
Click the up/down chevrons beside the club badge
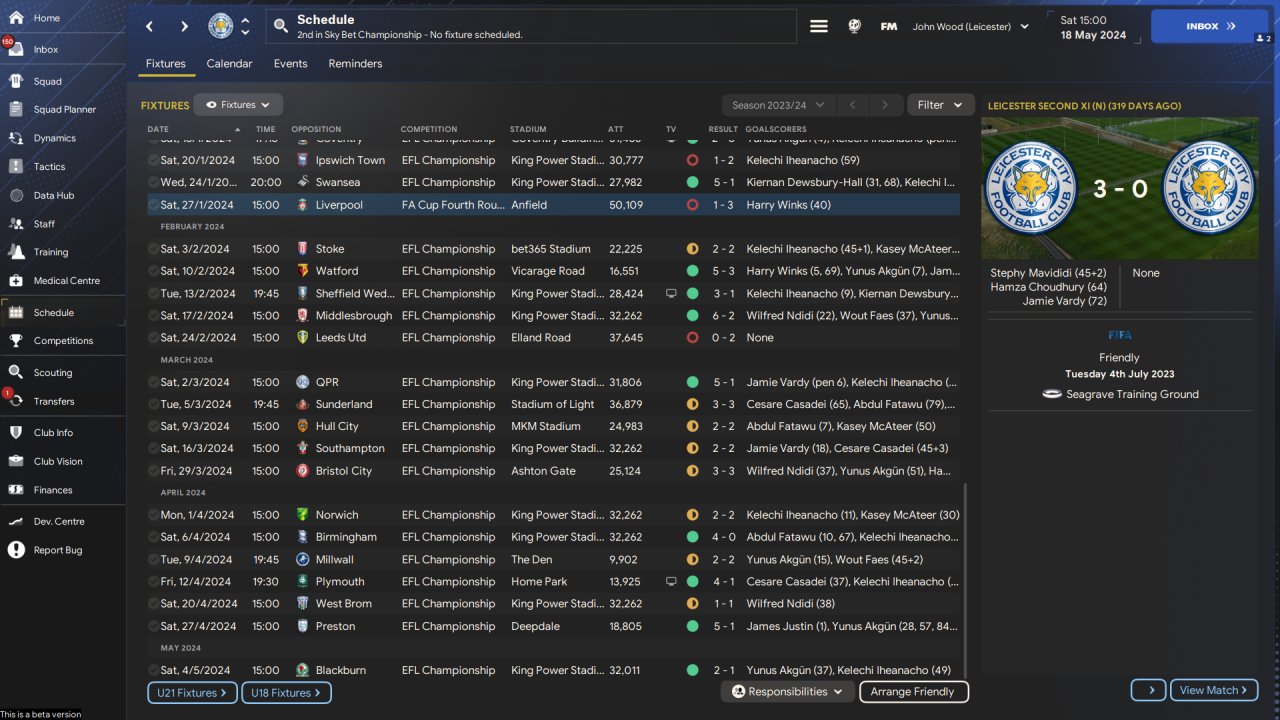tap(246, 26)
